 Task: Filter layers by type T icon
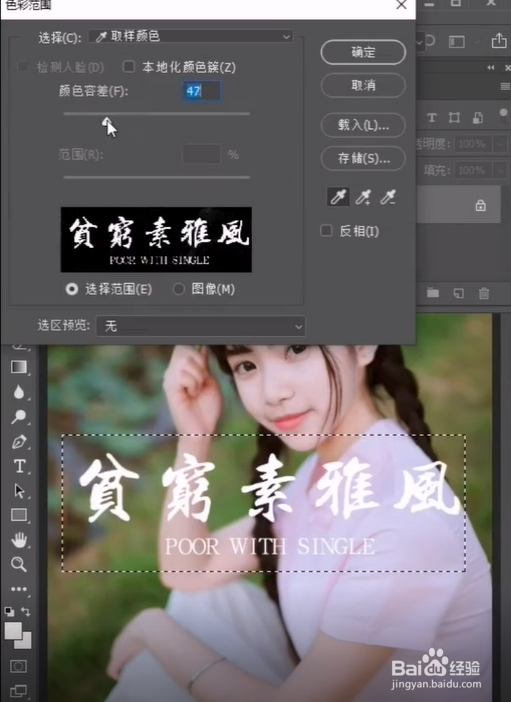[432, 118]
